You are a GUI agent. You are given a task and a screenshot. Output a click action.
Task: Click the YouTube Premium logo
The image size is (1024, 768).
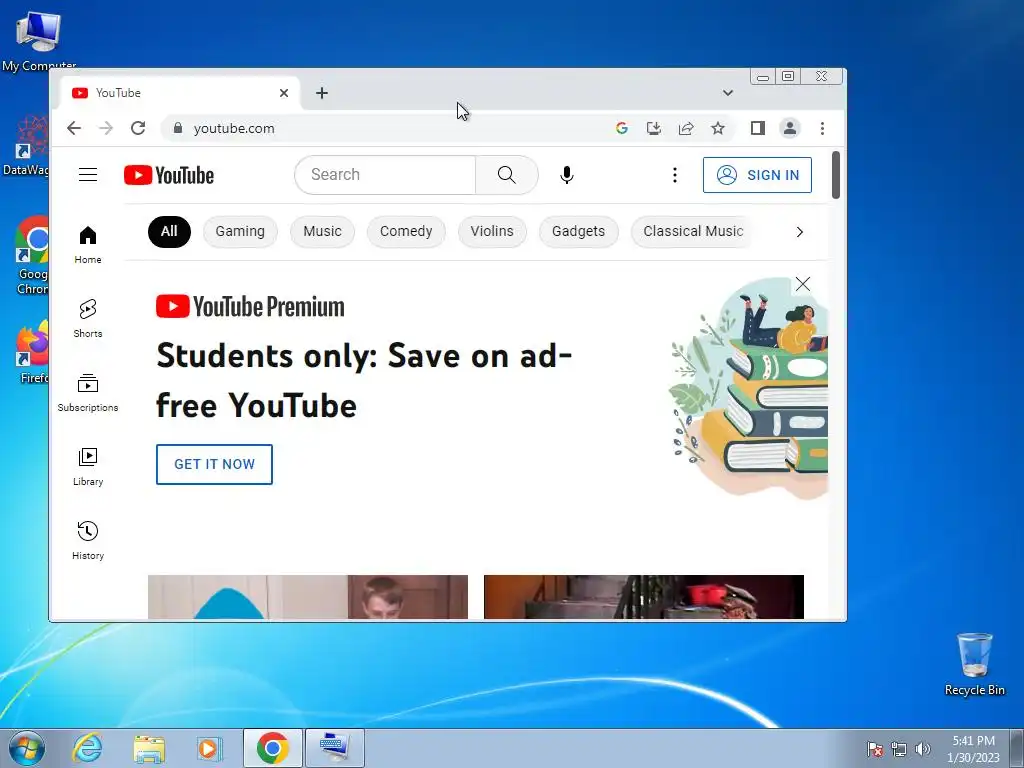tap(250, 306)
